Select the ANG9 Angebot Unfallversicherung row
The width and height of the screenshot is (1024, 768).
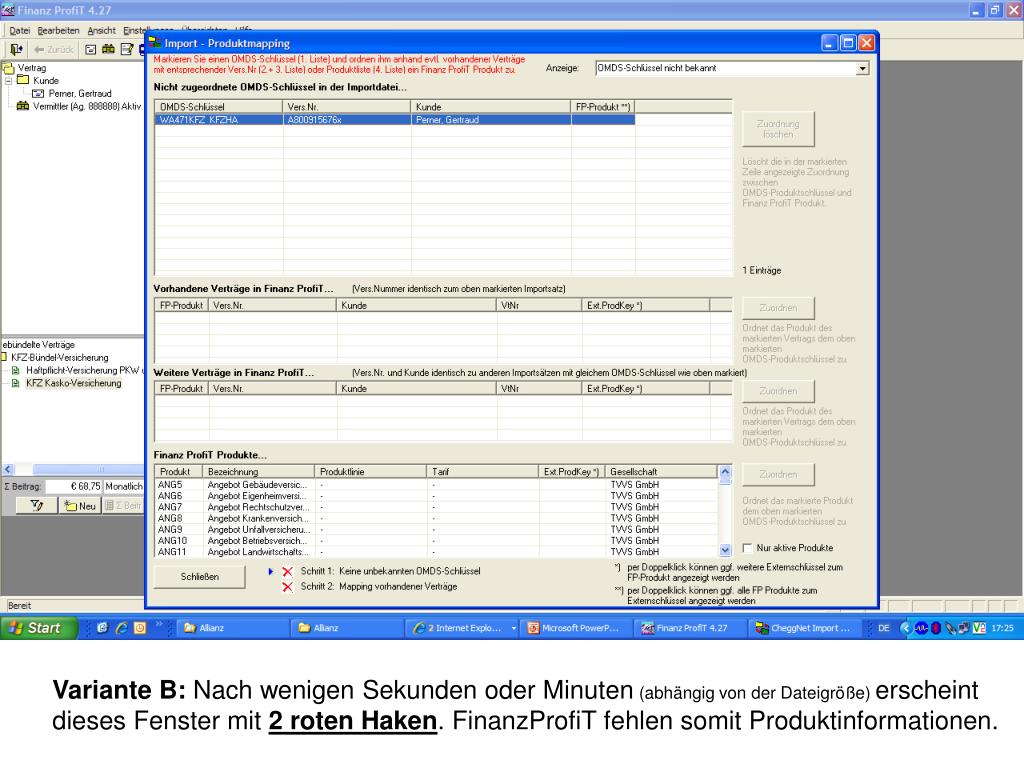pos(436,530)
